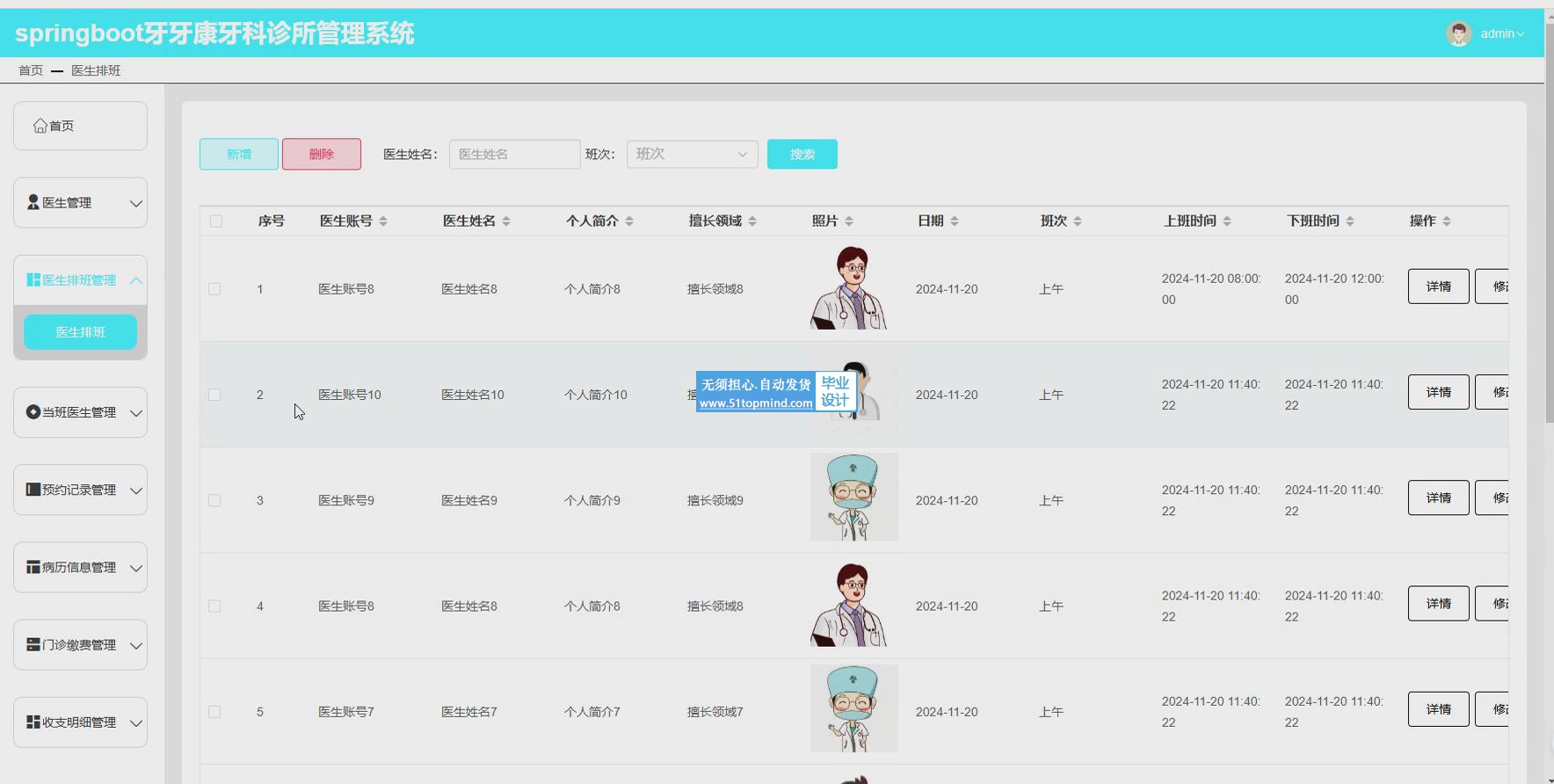1554x784 pixels.
Task: Click the income and expense details icon
Action: coord(33,722)
